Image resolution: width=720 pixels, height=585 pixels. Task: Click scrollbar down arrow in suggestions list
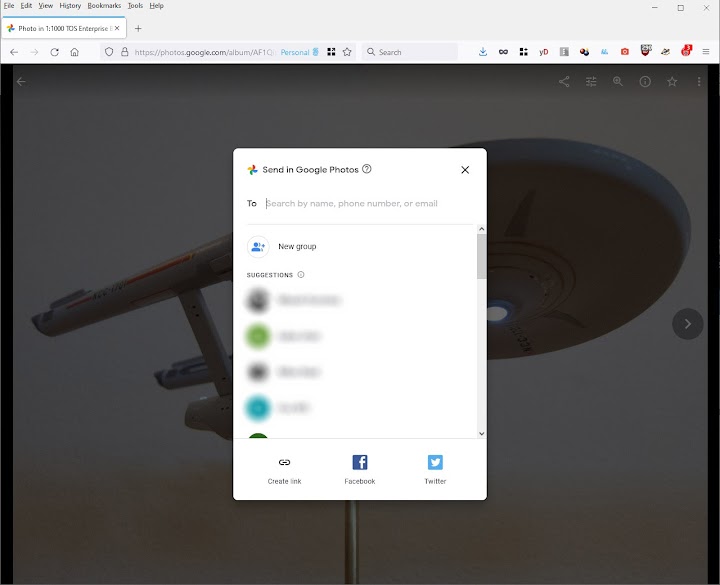(x=481, y=433)
